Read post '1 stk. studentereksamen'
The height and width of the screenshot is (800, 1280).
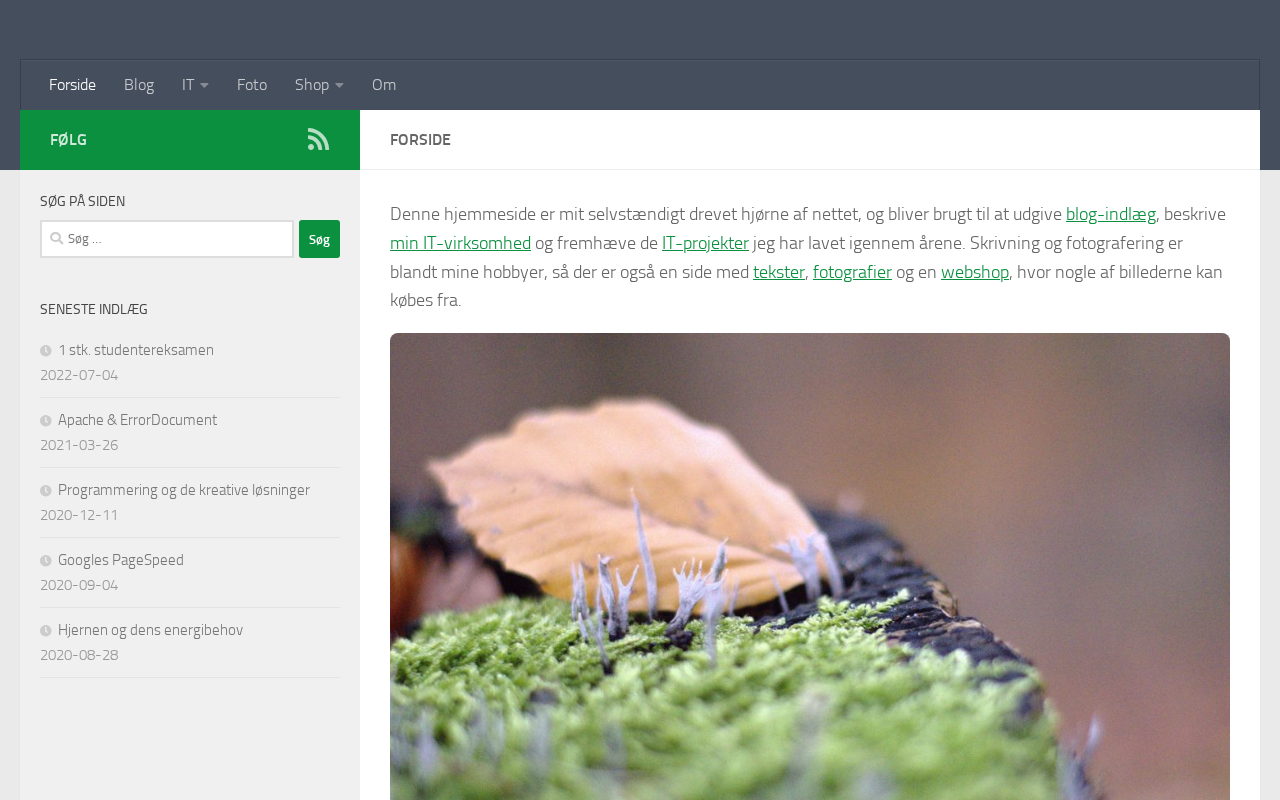(x=136, y=350)
